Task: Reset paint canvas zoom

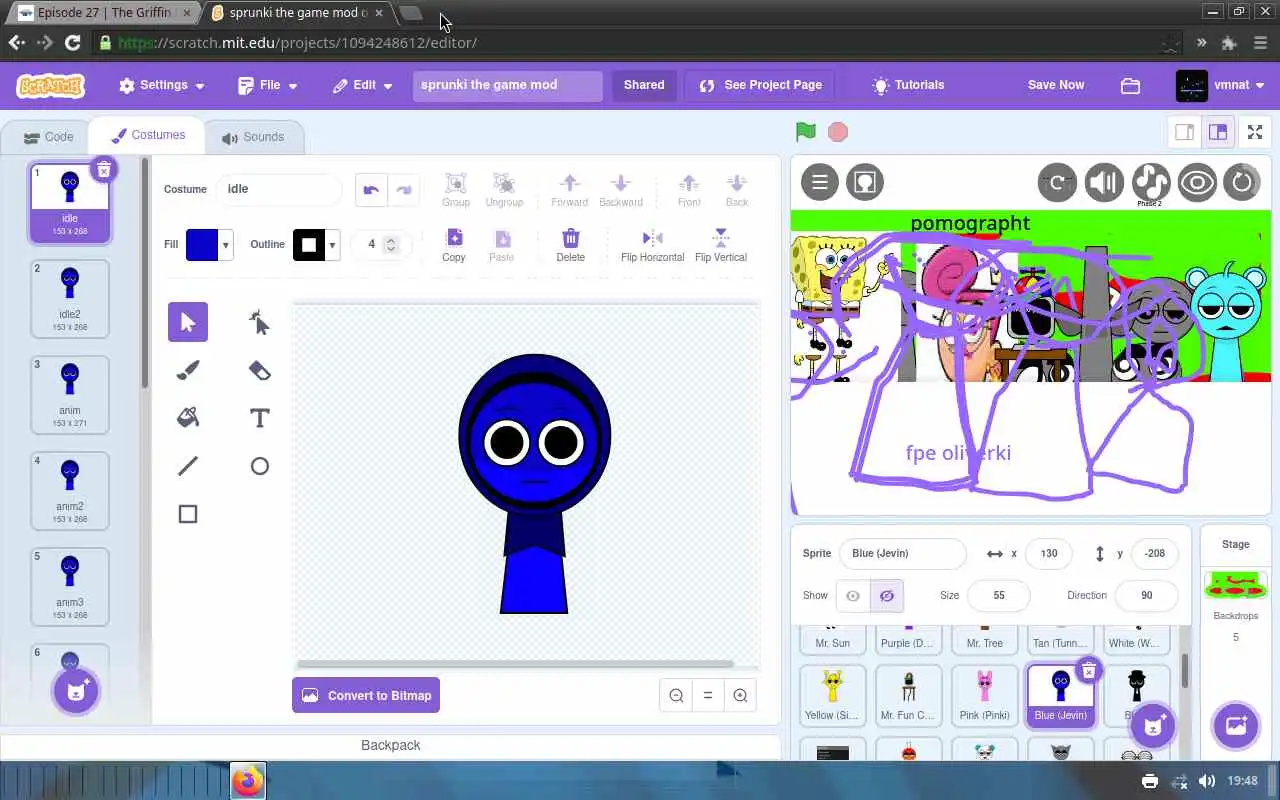Action: pos(708,695)
